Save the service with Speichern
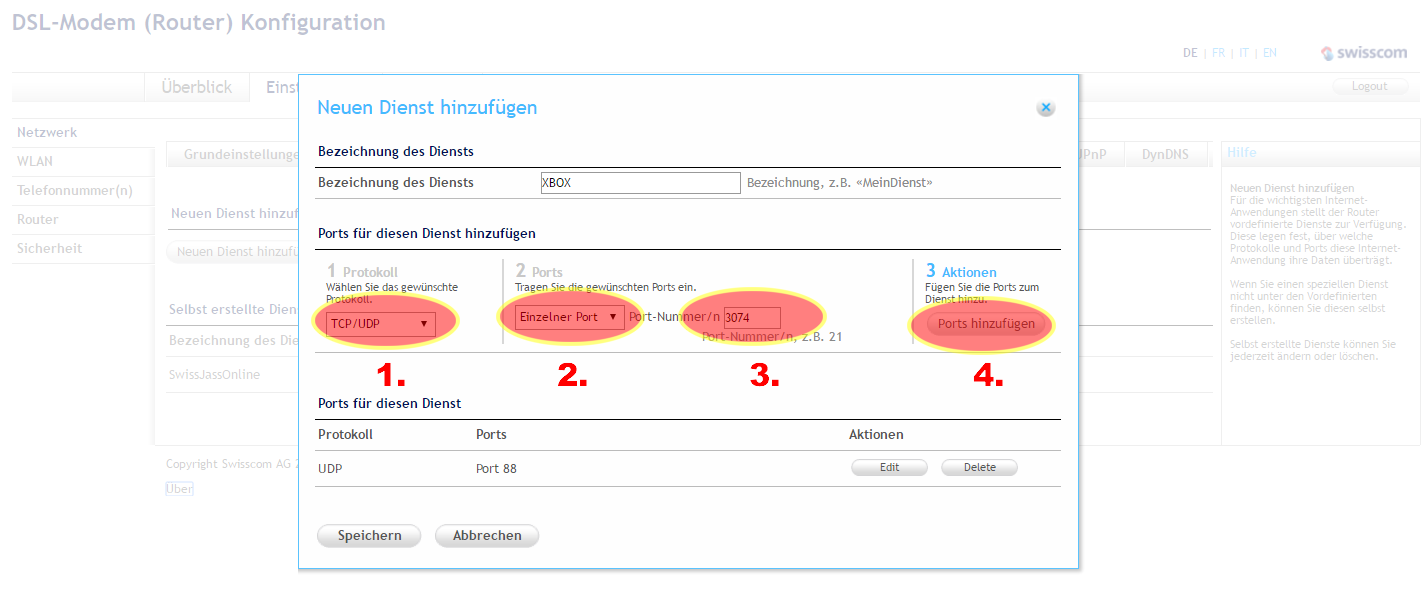The height and width of the screenshot is (599, 1422). pyautogui.click(x=369, y=536)
